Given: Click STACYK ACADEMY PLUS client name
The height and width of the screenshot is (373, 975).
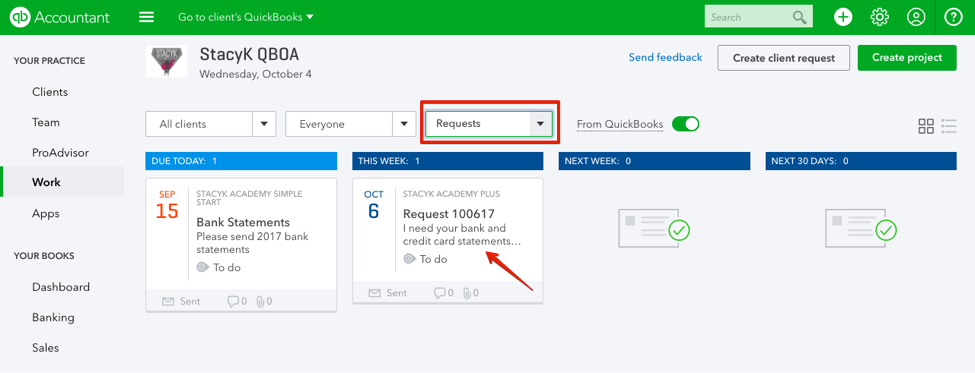Looking at the screenshot, I should (x=451, y=194).
